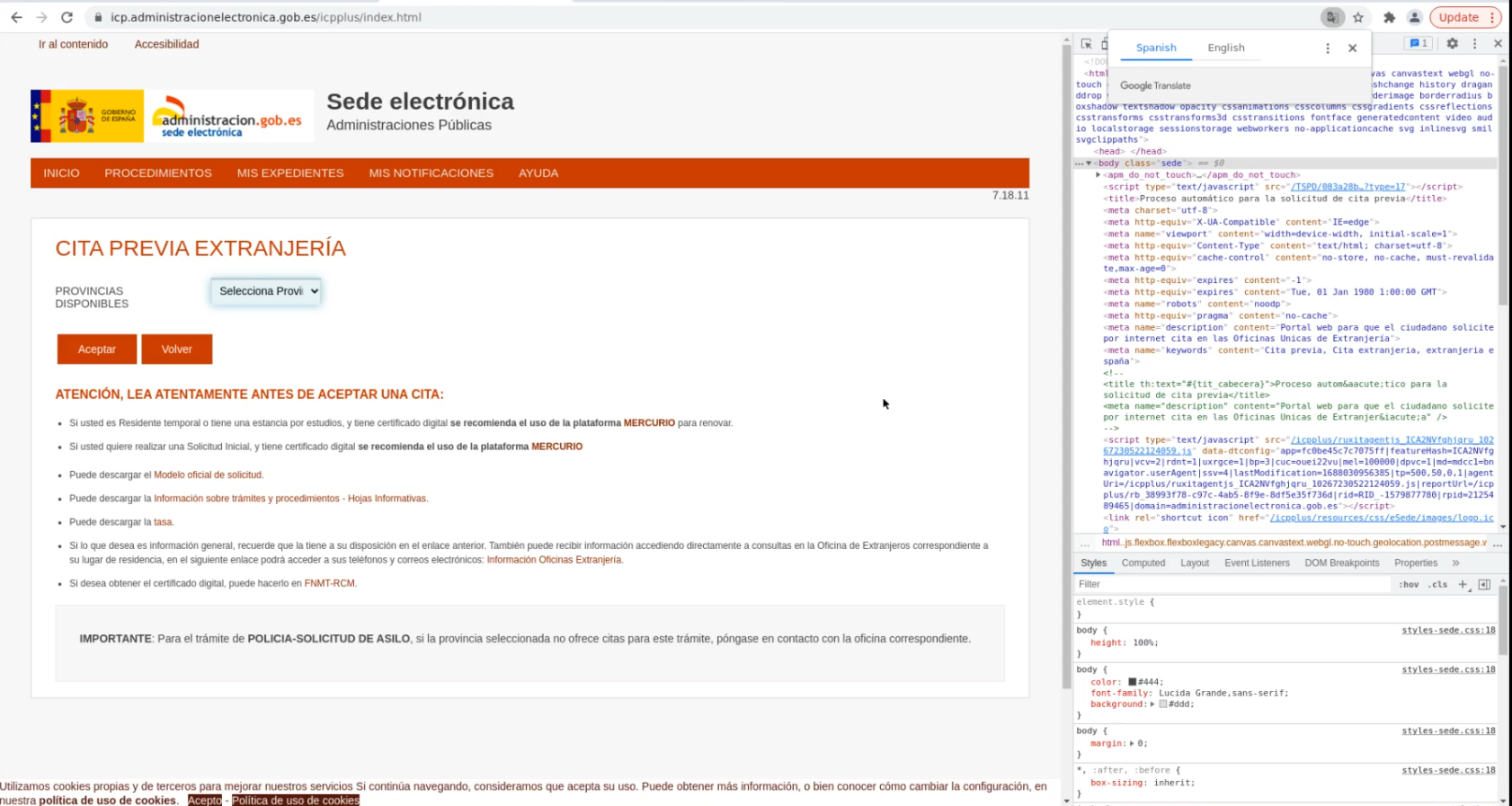Activate DevTools inspect element picker
Screen dimensions: 1512x806
pyautogui.click(x=1086, y=43)
